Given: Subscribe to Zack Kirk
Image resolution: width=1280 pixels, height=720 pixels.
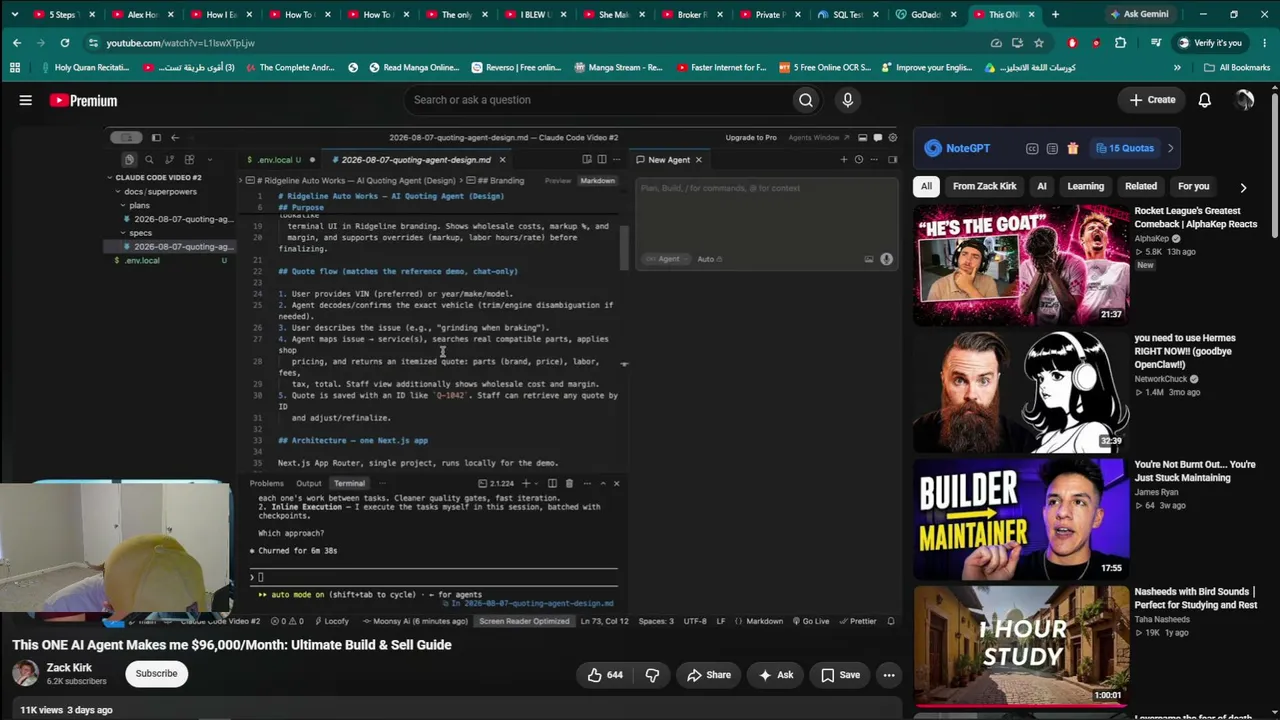Looking at the screenshot, I should click(157, 674).
